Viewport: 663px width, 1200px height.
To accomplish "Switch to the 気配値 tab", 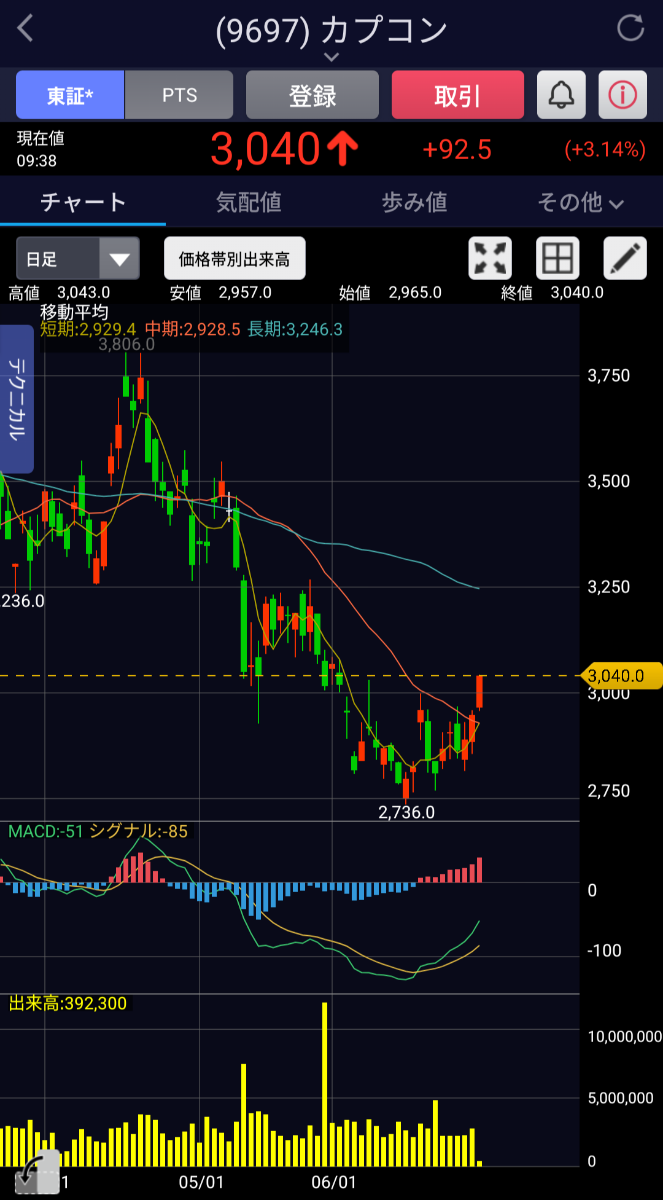I will pyautogui.click(x=249, y=203).
